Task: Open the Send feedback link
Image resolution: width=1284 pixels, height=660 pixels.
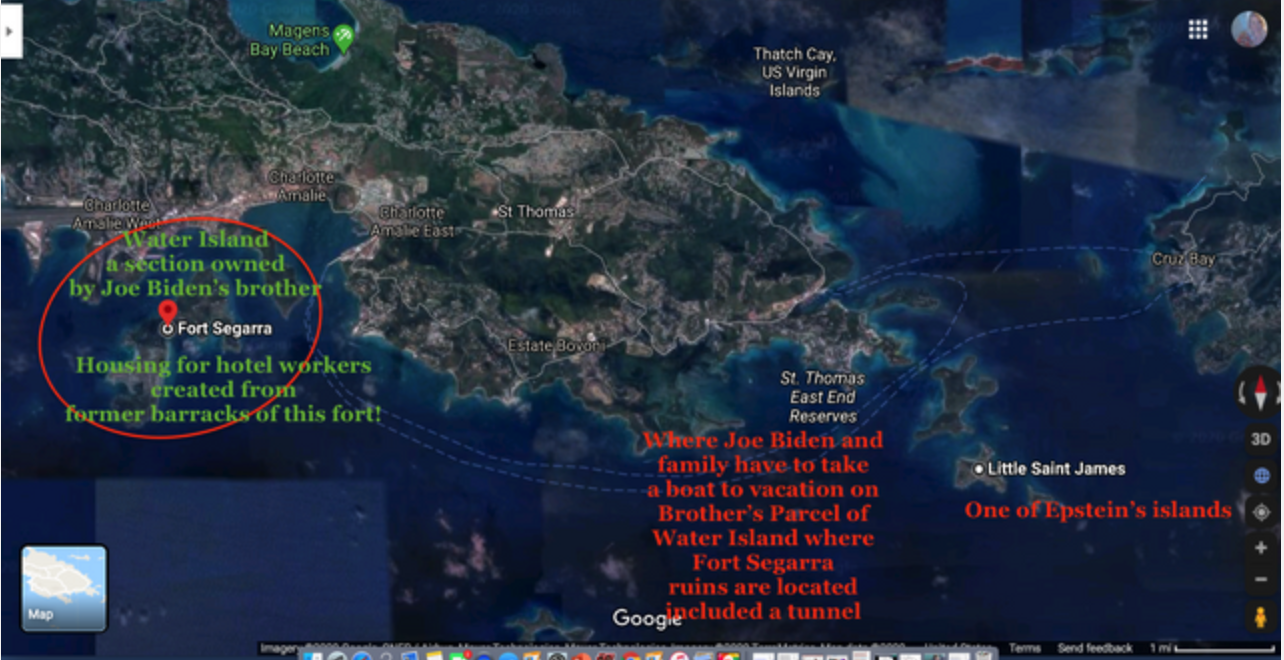Action: point(1095,648)
